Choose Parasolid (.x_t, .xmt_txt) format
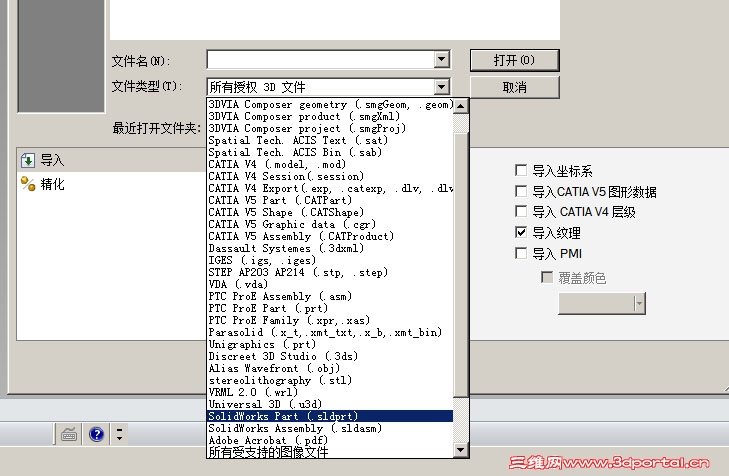The height and width of the screenshot is (476, 729). (x=330, y=332)
